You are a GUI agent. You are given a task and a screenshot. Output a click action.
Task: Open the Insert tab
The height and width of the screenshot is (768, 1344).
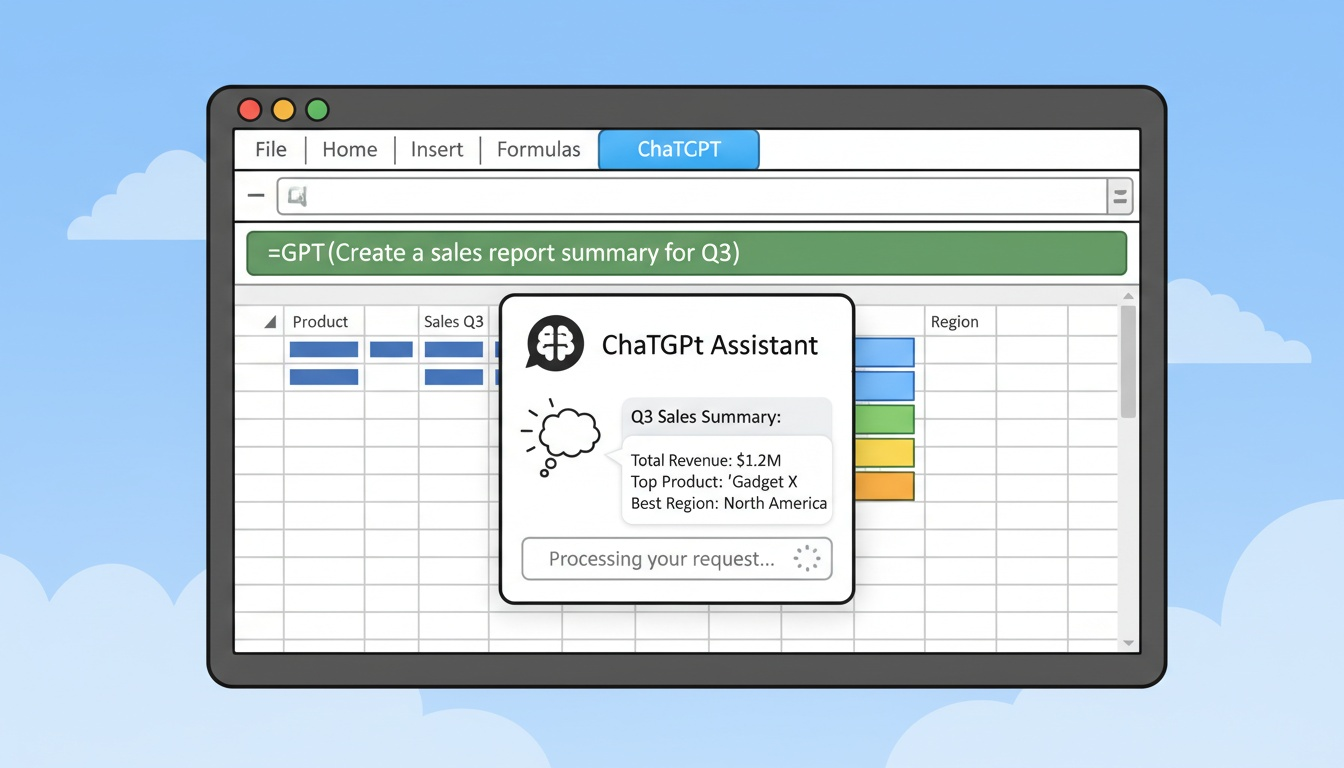click(437, 150)
